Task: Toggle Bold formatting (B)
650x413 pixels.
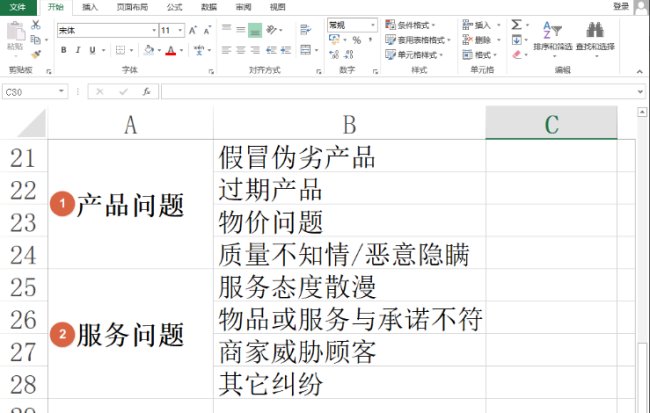Action: coord(63,50)
